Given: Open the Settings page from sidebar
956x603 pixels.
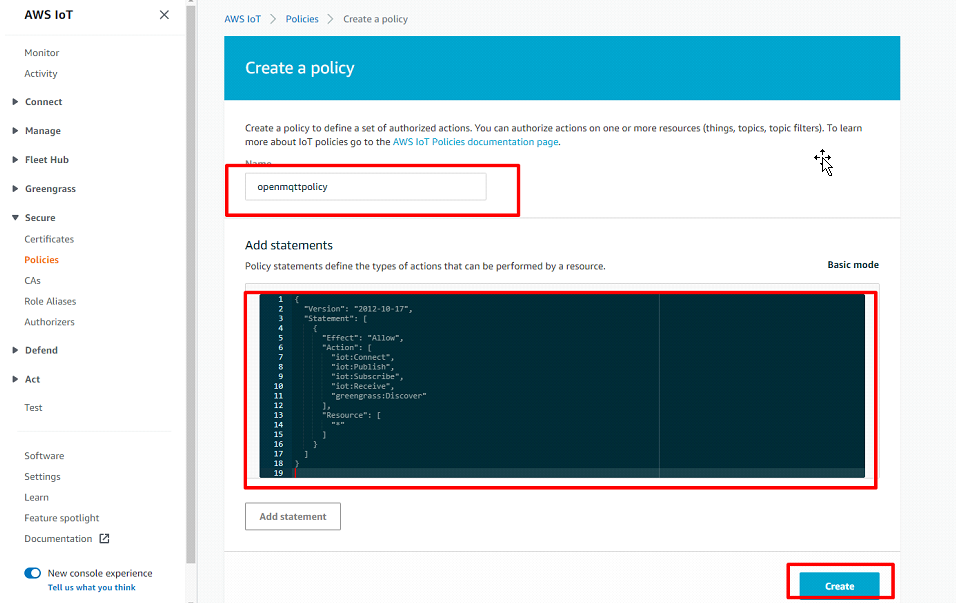Looking at the screenshot, I should coord(41,476).
